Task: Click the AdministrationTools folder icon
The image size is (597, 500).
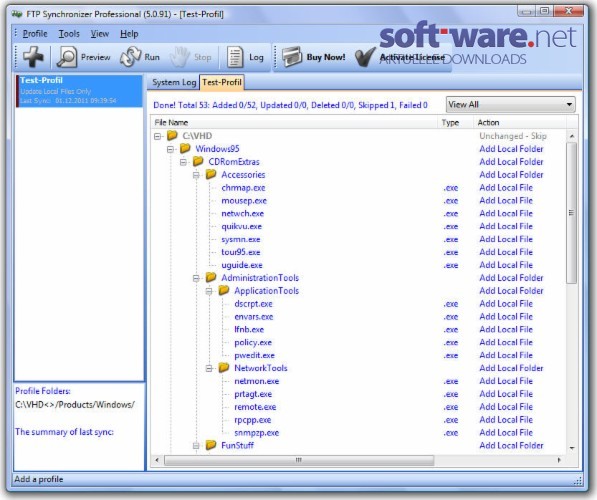Action: [x=211, y=277]
